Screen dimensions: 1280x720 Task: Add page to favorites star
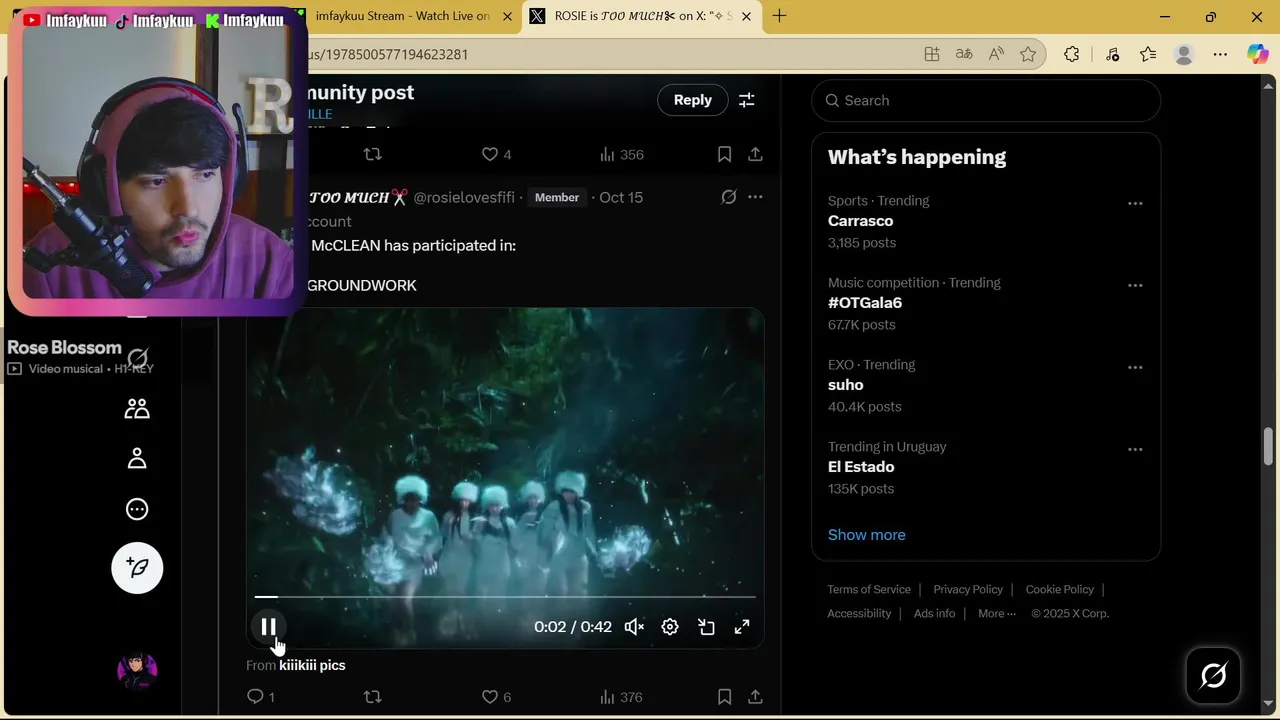tap(1028, 54)
